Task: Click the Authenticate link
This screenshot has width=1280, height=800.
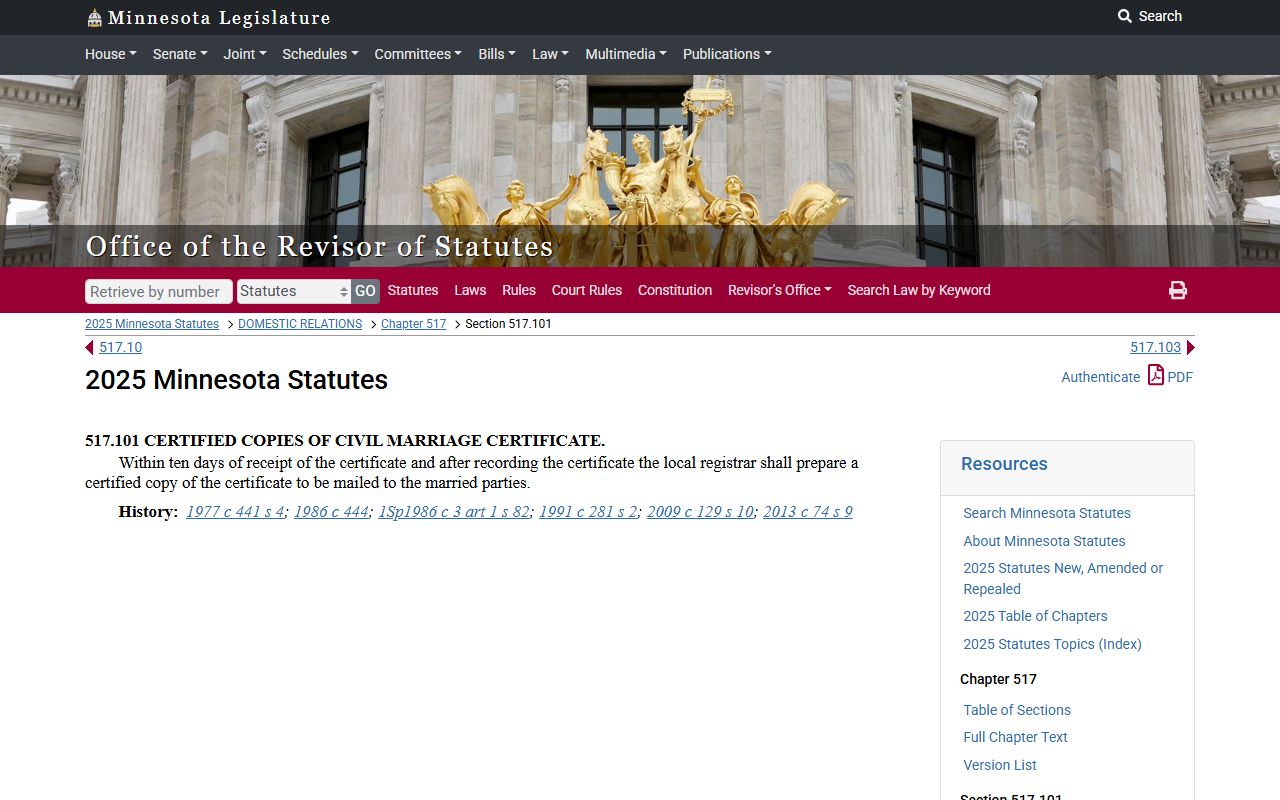Action: [1101, 377]
